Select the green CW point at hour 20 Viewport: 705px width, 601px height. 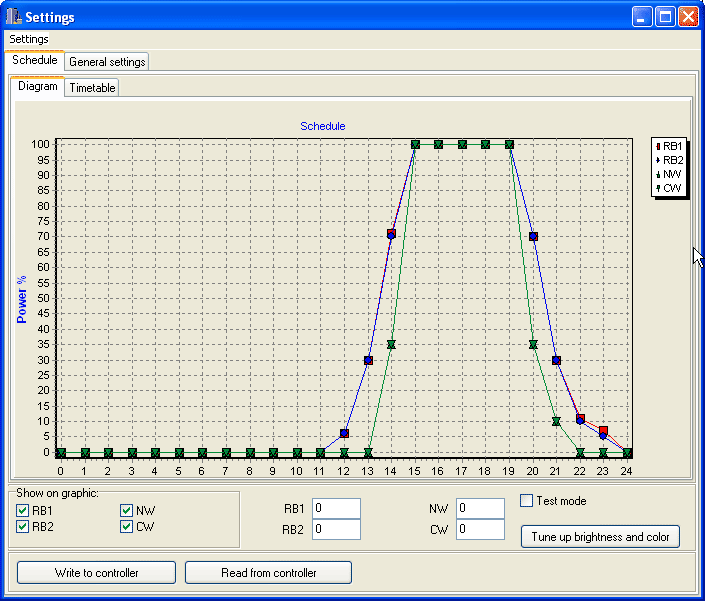[x=533, y=344]
